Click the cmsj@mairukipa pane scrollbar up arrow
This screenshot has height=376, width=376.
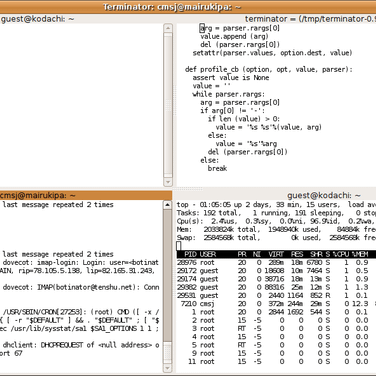click(x=168, y=205)
